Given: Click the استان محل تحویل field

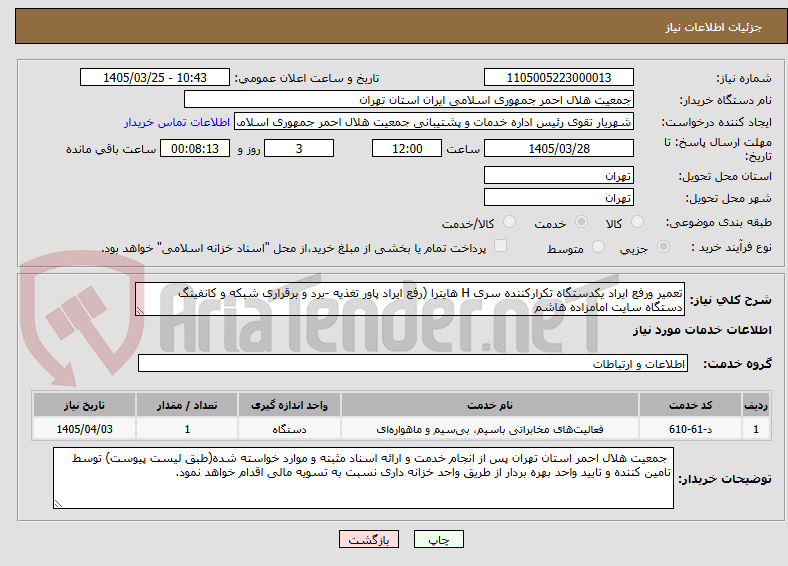Looking at the screenshot, I should point(558,175).
